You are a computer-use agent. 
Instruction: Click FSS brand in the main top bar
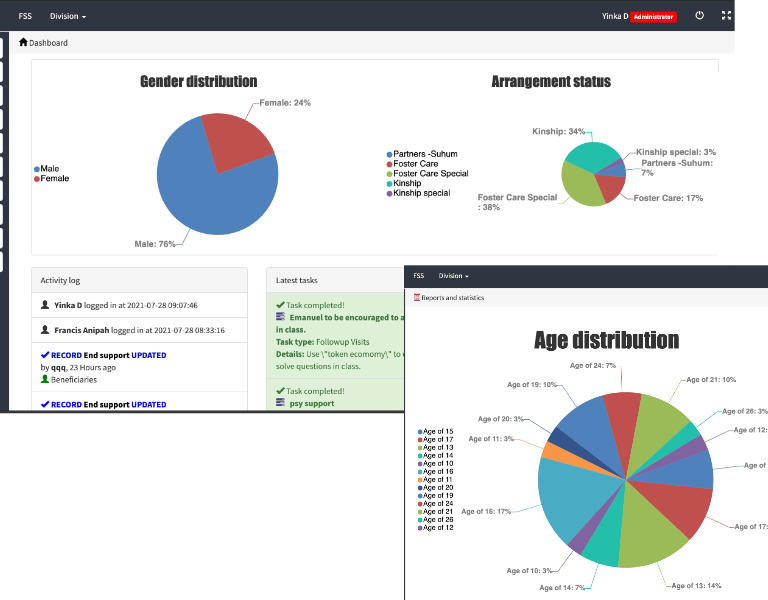(25, 16)
